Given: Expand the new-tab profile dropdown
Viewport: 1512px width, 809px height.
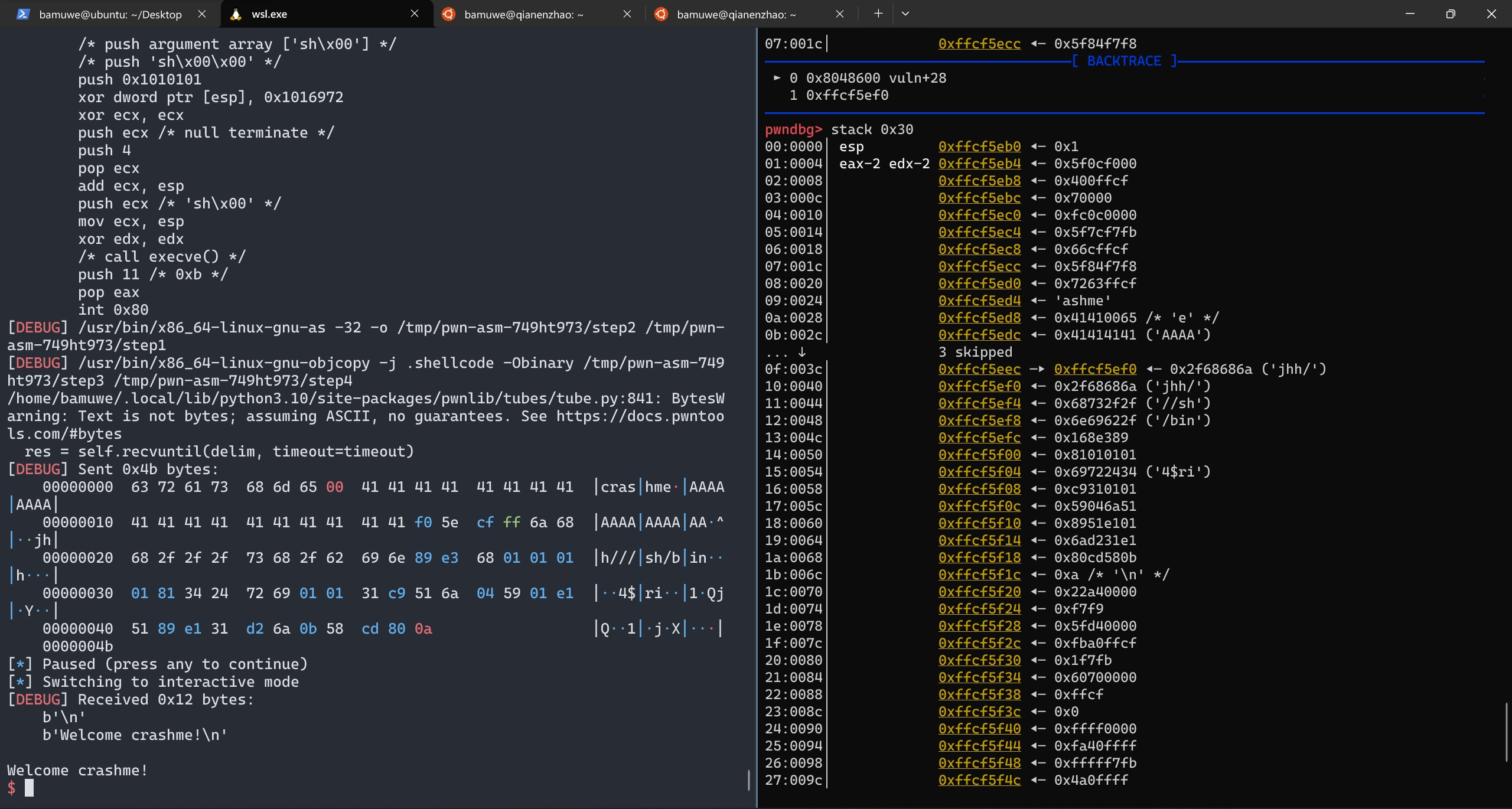Looking at the screenshot, I should (x=905, y=14).
